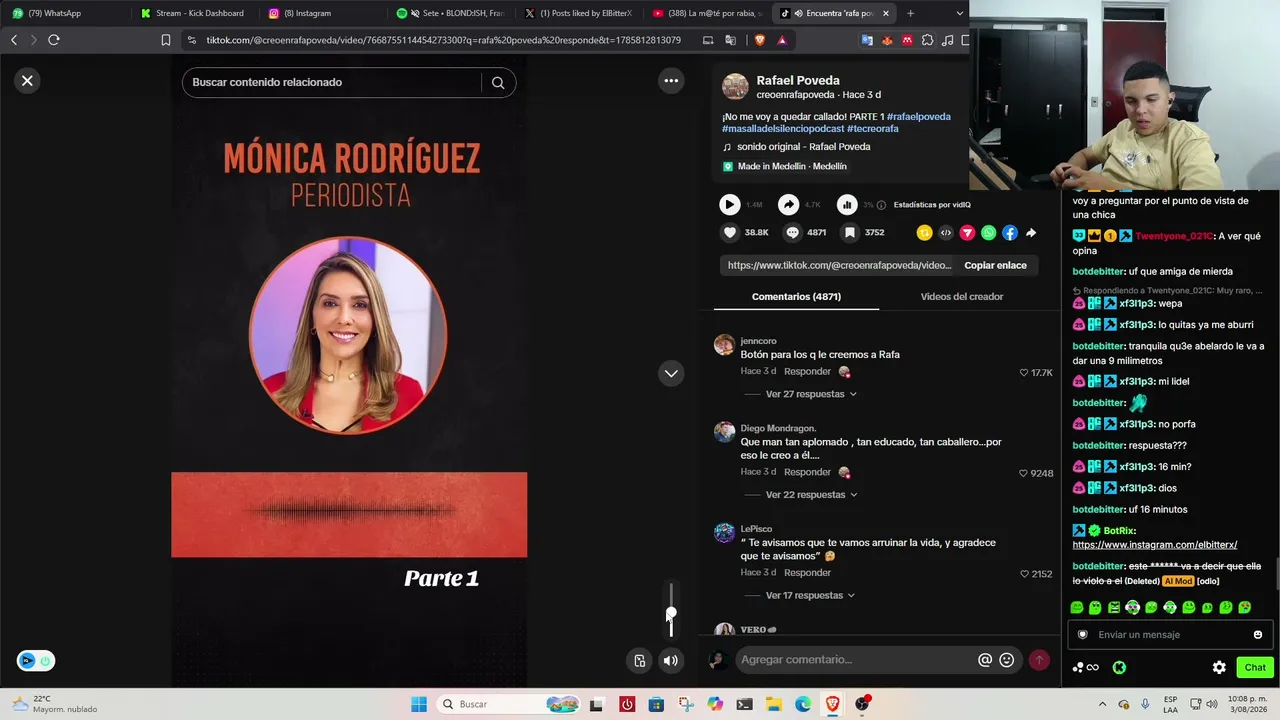Image resolution: width=1280 pixels, height=720 pixels.
Task: Expand 'Ver 22 respuestas' under Diego Mondragon's comment
Action: (810, 495)
